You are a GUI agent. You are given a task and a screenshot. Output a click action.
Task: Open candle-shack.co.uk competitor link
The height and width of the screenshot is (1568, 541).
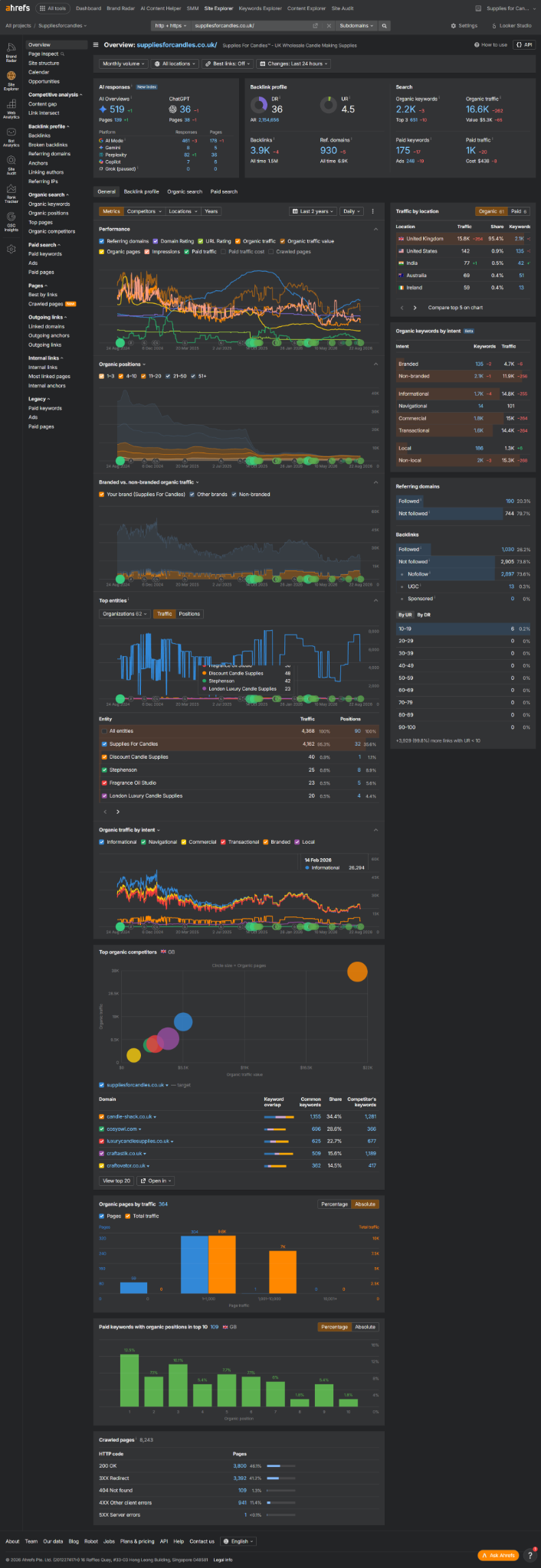point(130,1116)
